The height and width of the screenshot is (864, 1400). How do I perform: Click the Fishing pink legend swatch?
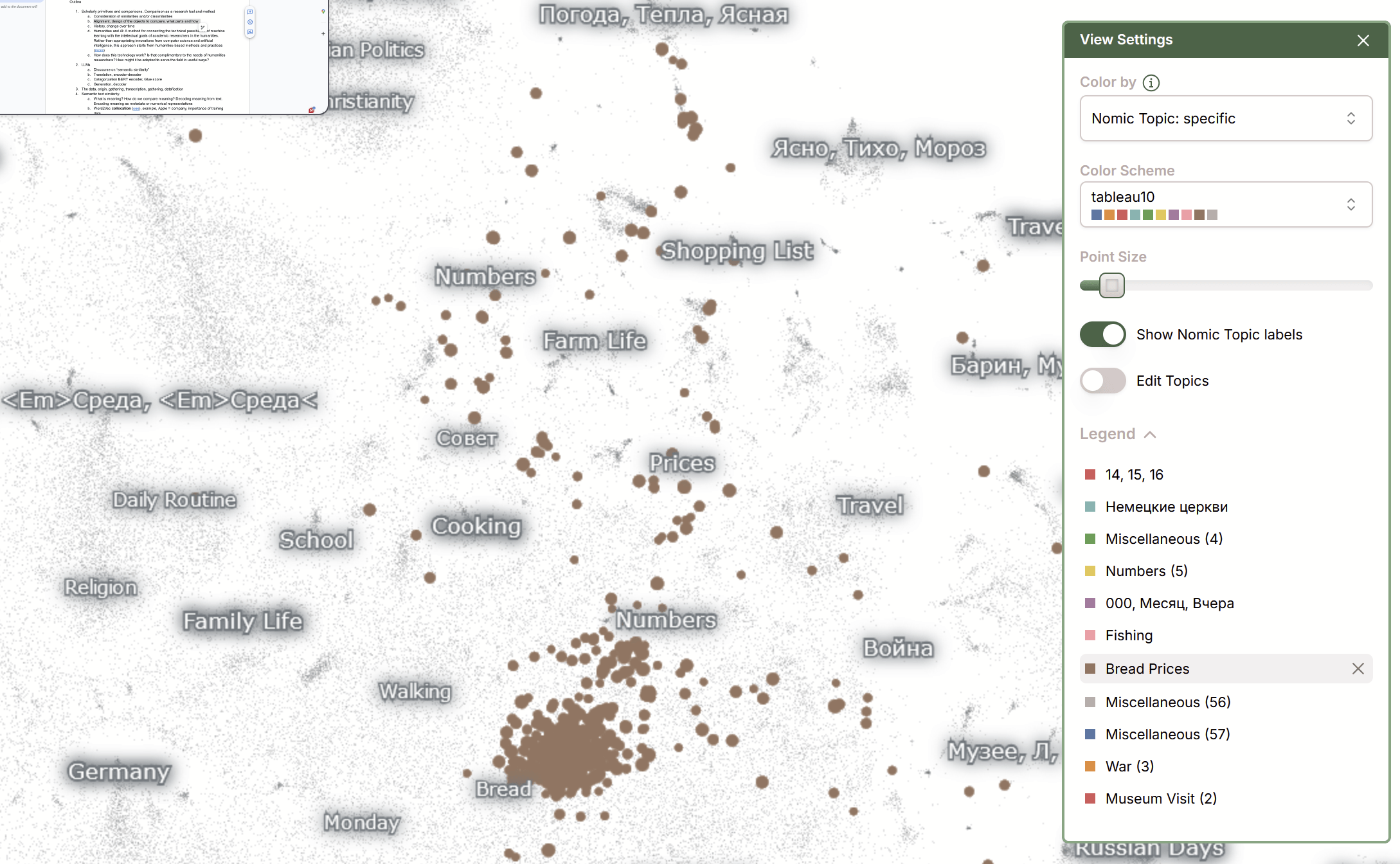pos(1090,635)
